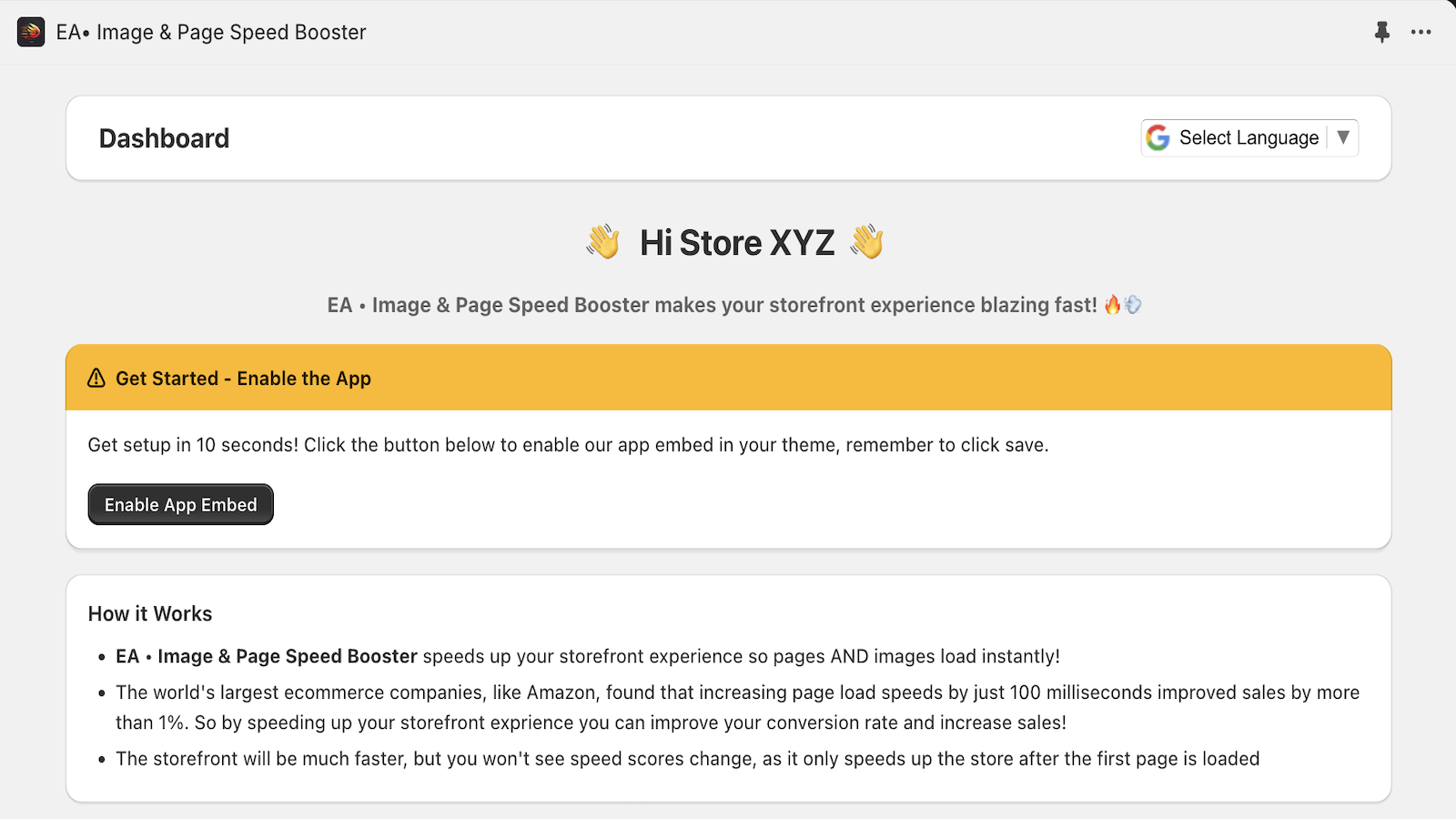Click the 'Get Started - Enable the App' banner title
Screen dimensions: 1456x819
(243, 379)
